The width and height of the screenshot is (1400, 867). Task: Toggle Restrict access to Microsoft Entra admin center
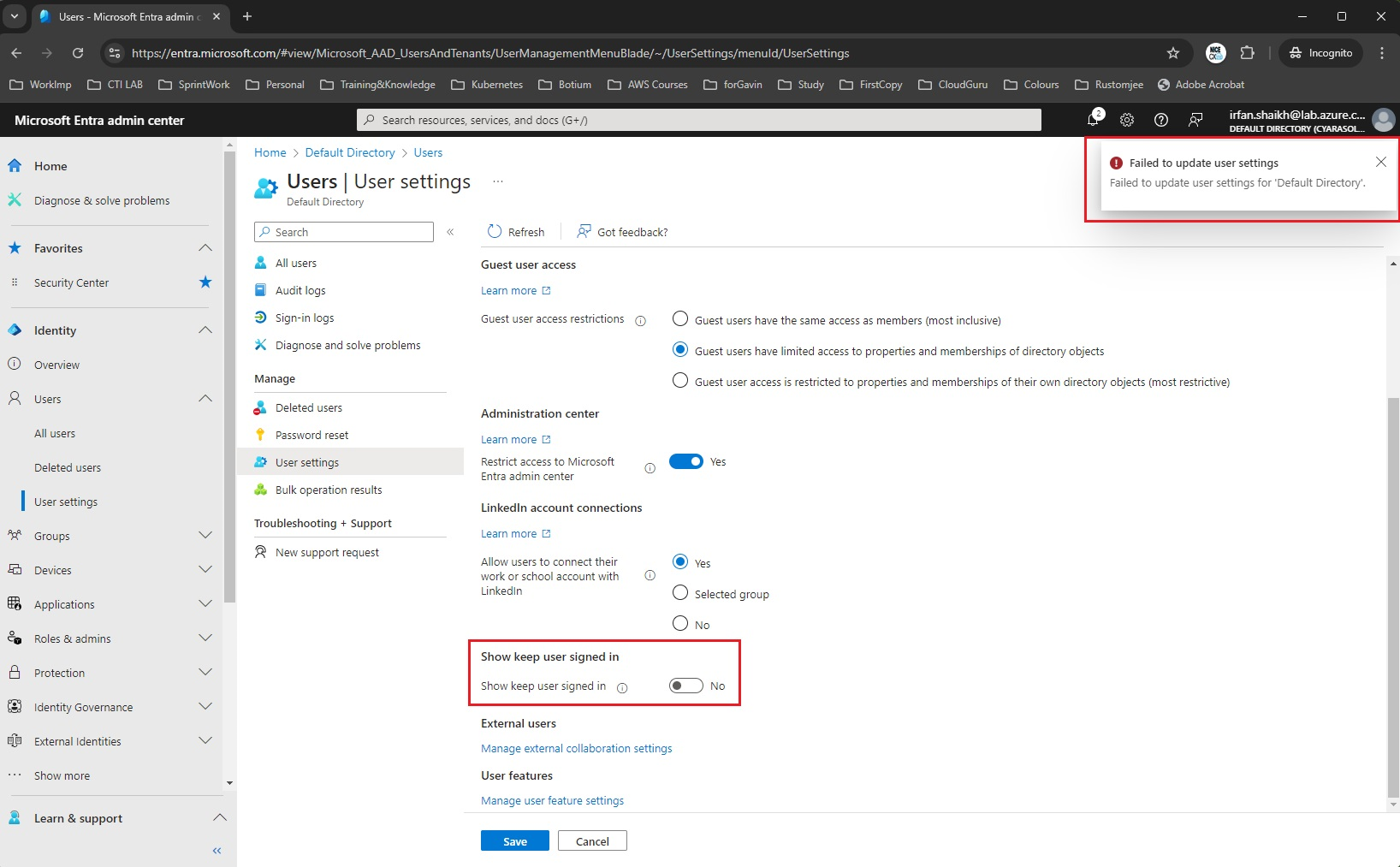tap(686, 461)
